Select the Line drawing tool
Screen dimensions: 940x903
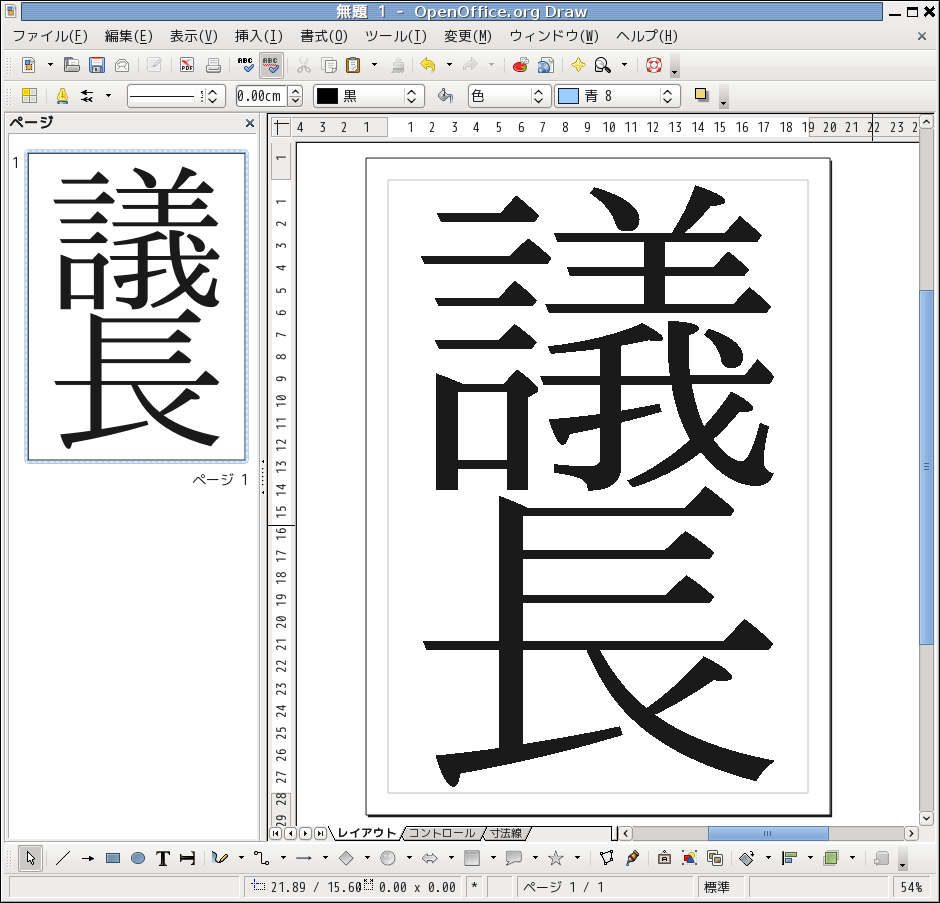click(62, 858)
